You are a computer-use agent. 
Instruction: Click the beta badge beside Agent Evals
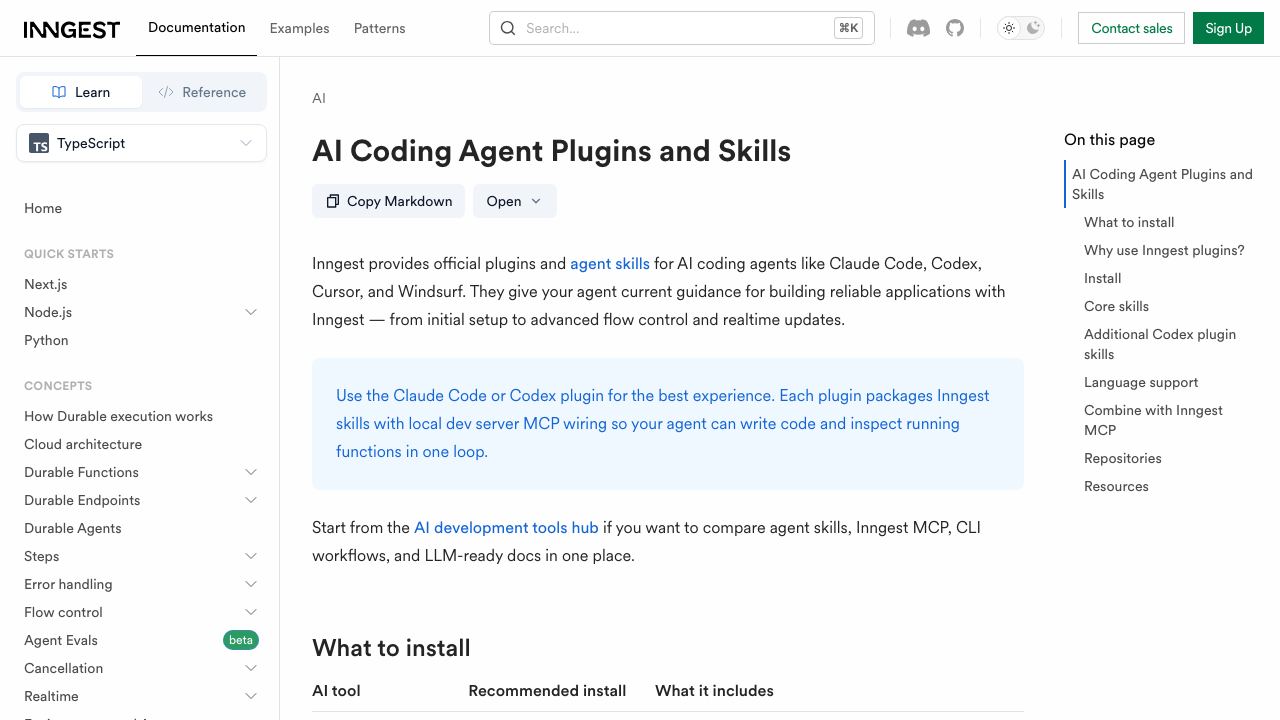241,640
